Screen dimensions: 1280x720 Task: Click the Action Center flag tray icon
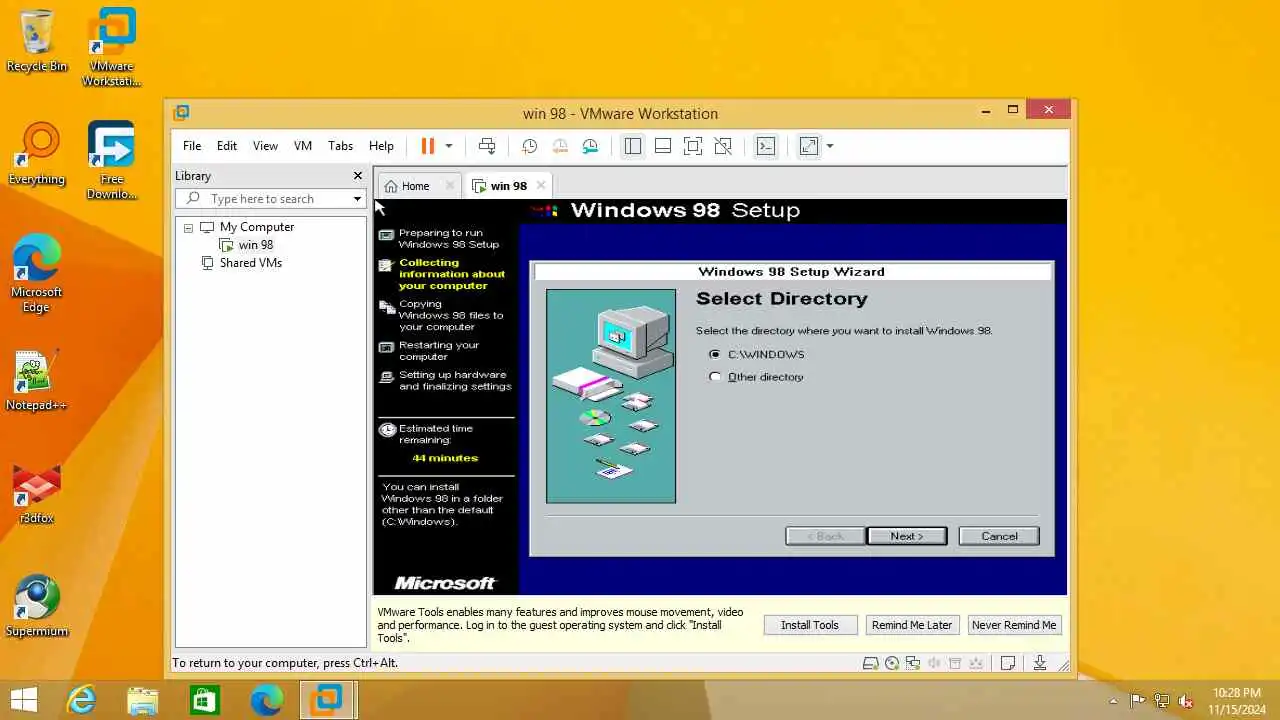click(x=1138, y=701)
